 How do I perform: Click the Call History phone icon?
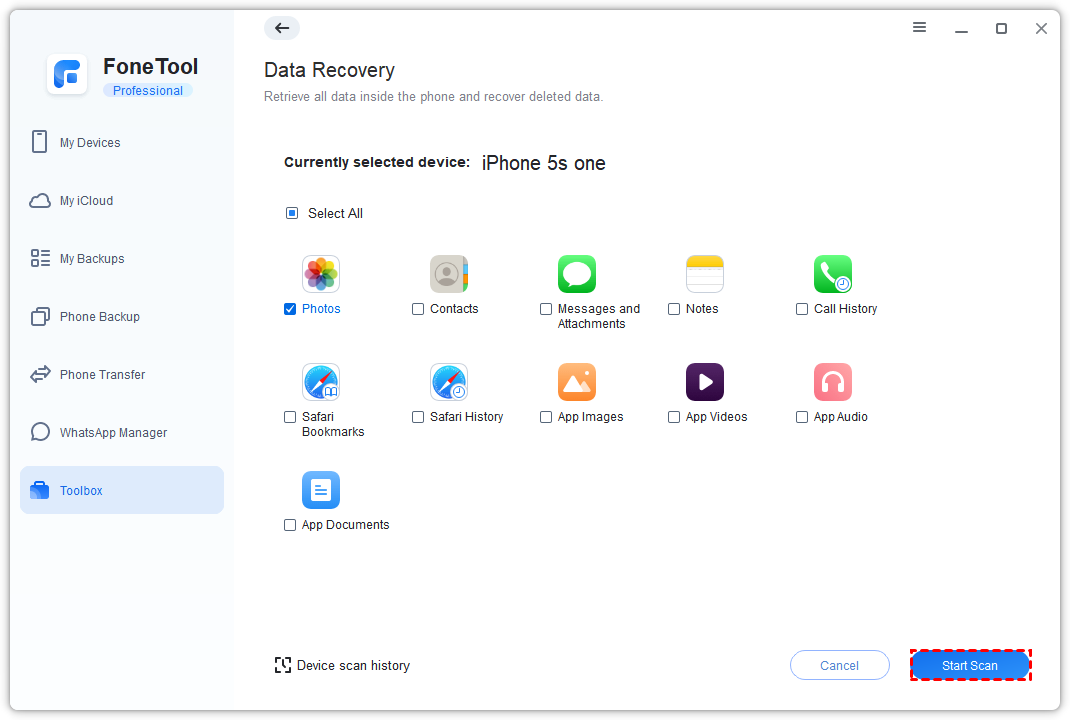(832, 274)
